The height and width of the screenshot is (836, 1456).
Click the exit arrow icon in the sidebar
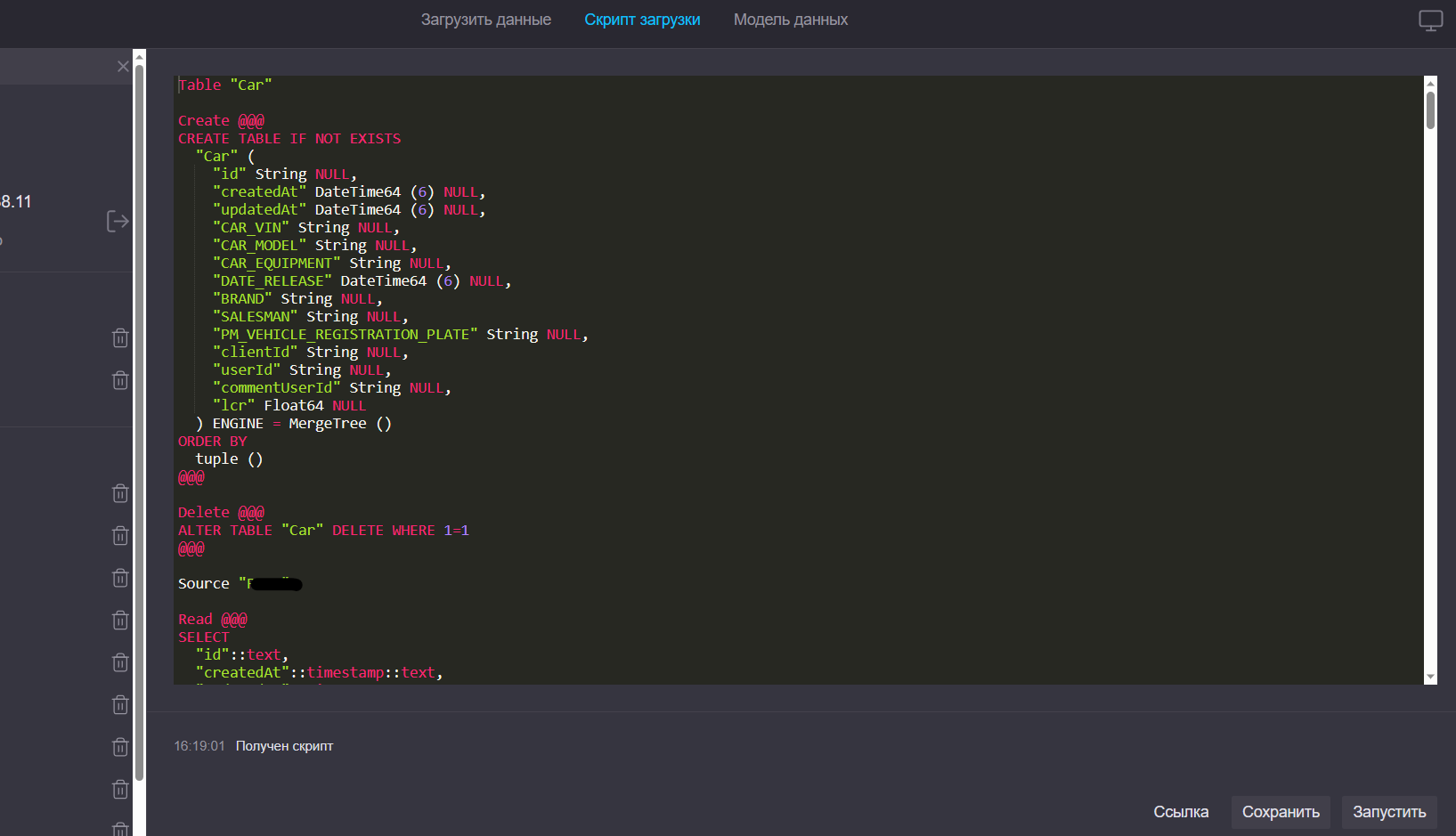(118, 221)
